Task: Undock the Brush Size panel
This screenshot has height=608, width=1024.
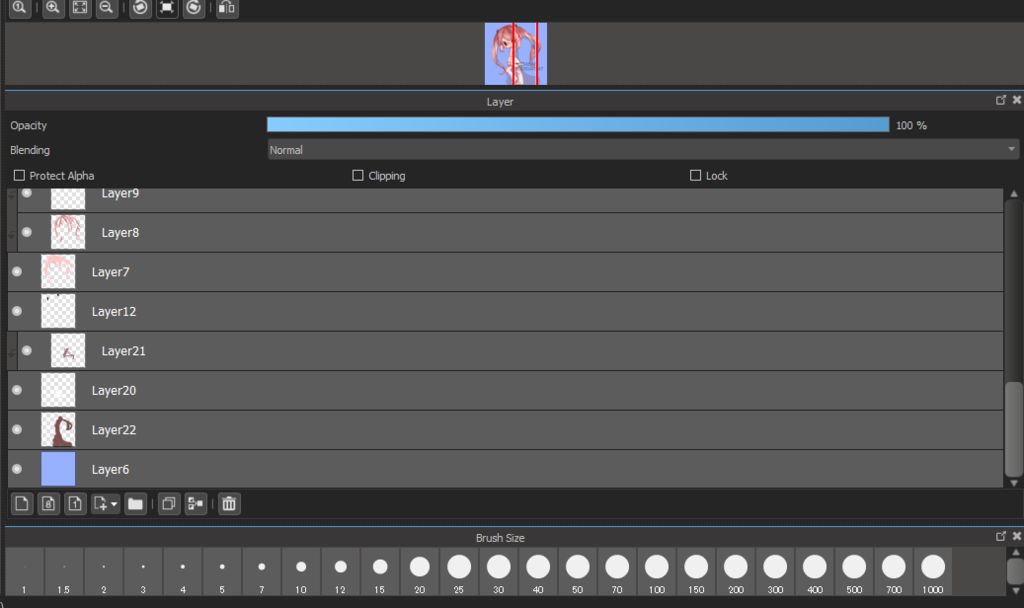Action: 1000,536
